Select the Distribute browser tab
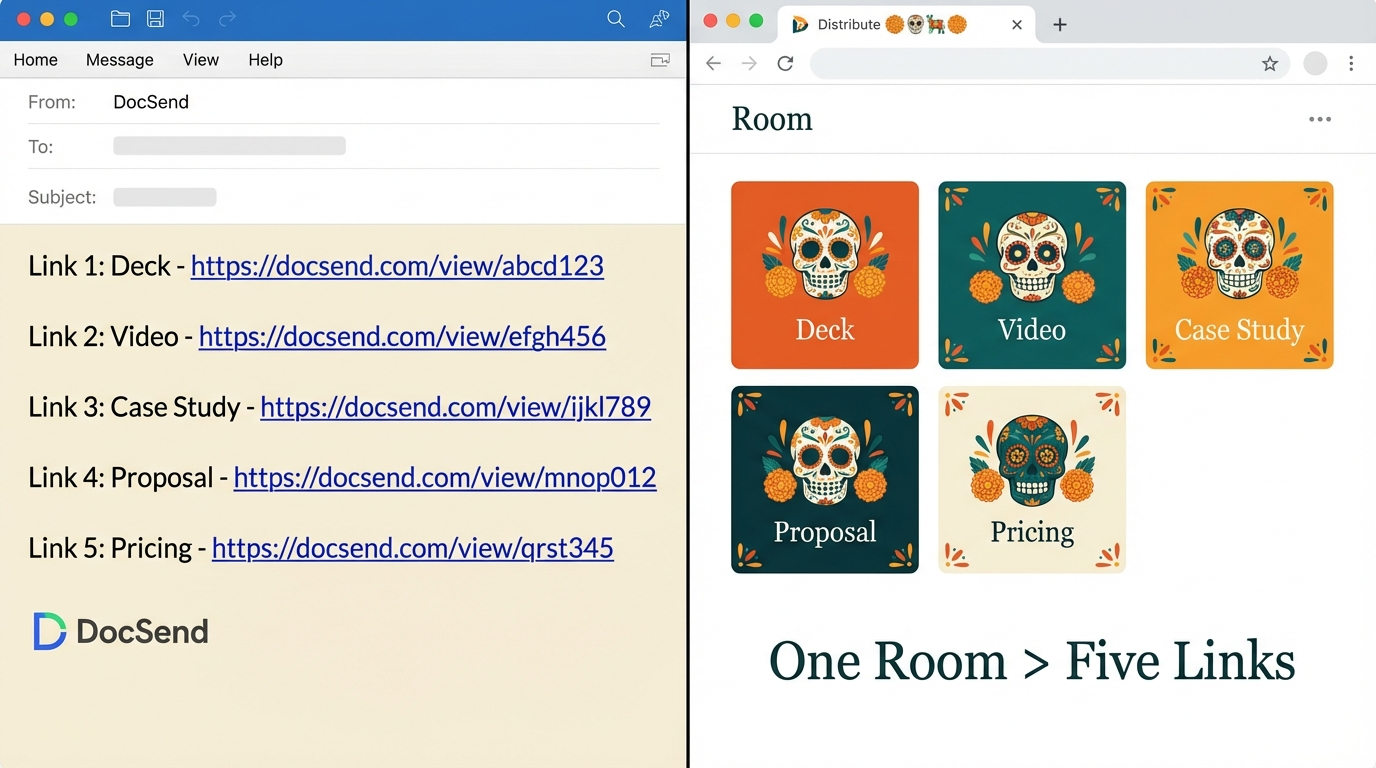Screen dimensions: 1376x768 click(880, 25)
